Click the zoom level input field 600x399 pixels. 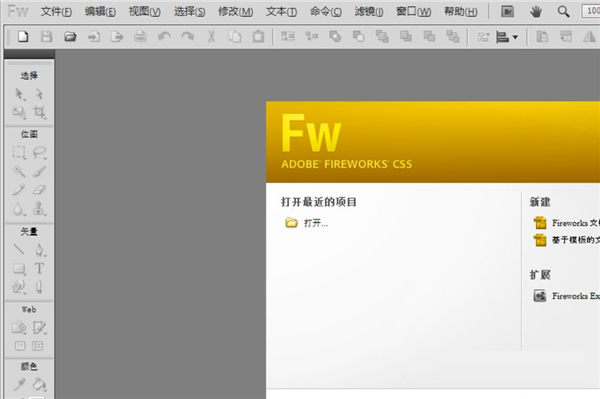(591, 11)
